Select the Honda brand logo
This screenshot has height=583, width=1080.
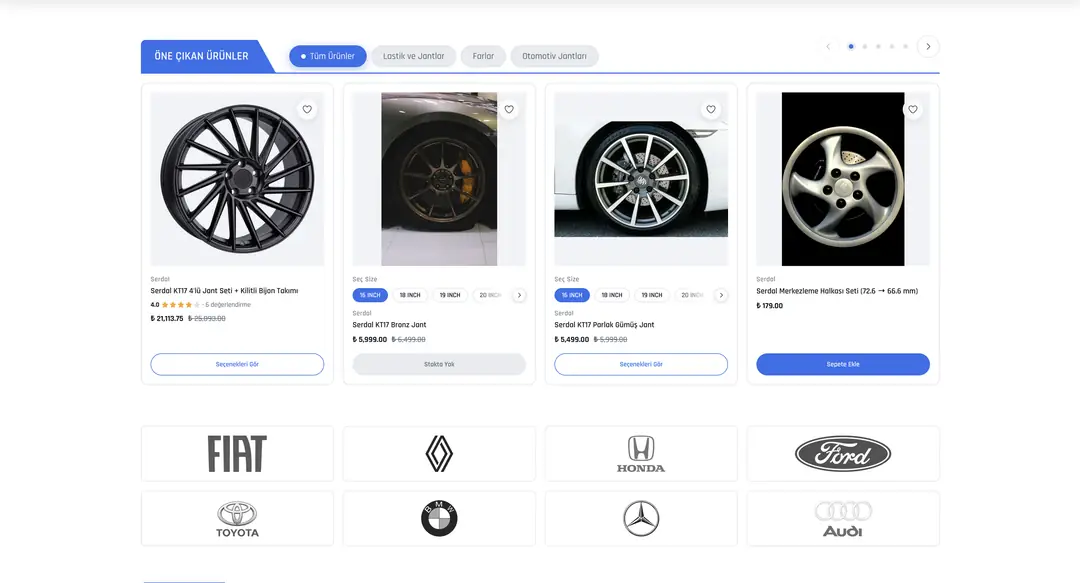pyautogui.click(x=641, y=453)
